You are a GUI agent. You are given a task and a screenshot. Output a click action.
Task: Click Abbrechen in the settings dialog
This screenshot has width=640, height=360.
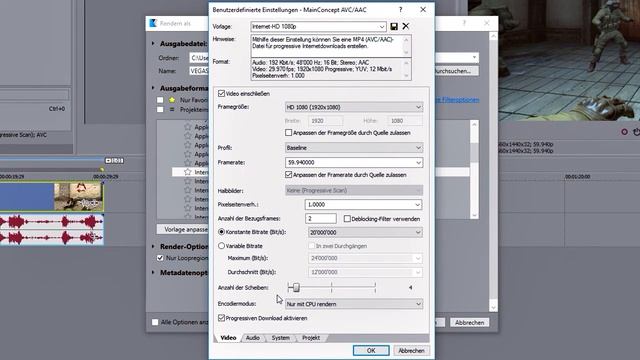point(411,351)
